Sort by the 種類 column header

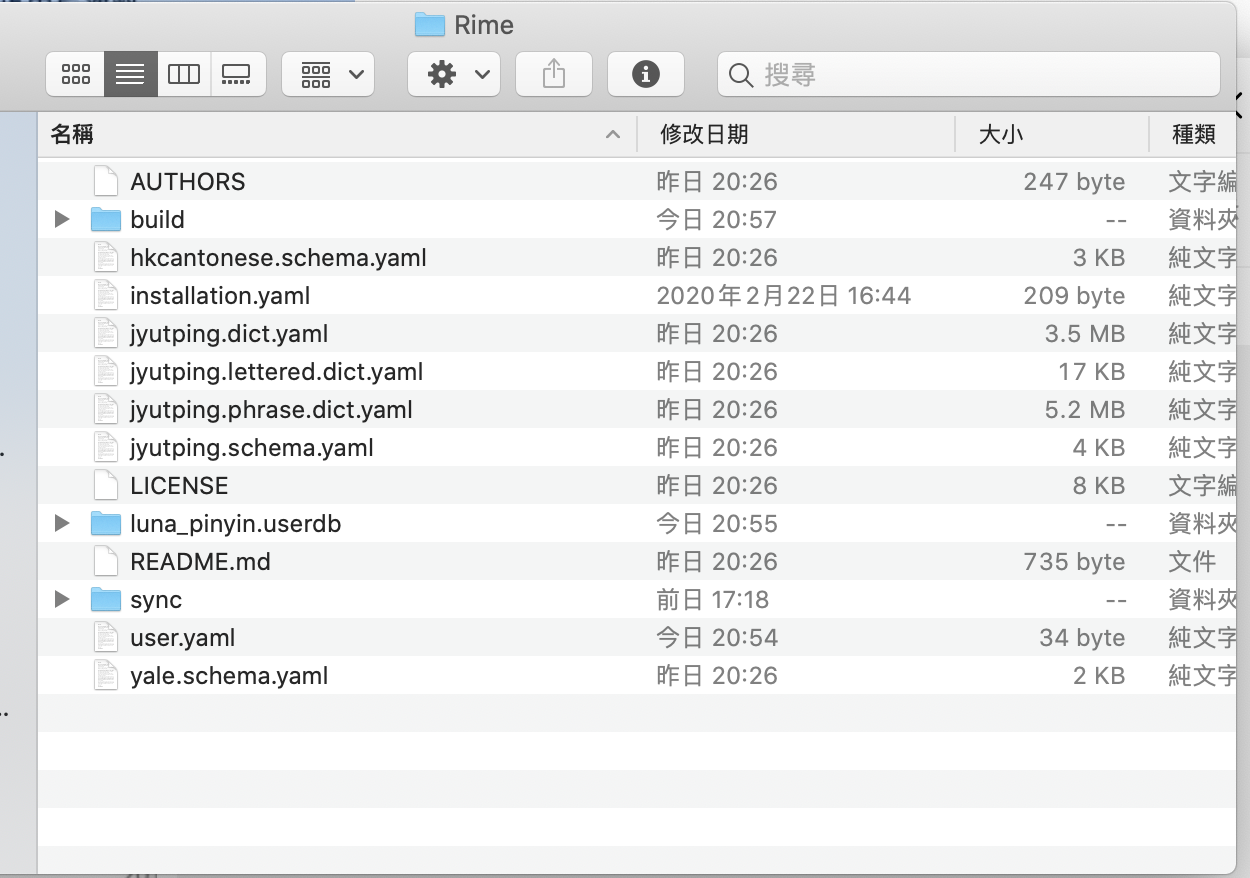(x=1192, y=135)
